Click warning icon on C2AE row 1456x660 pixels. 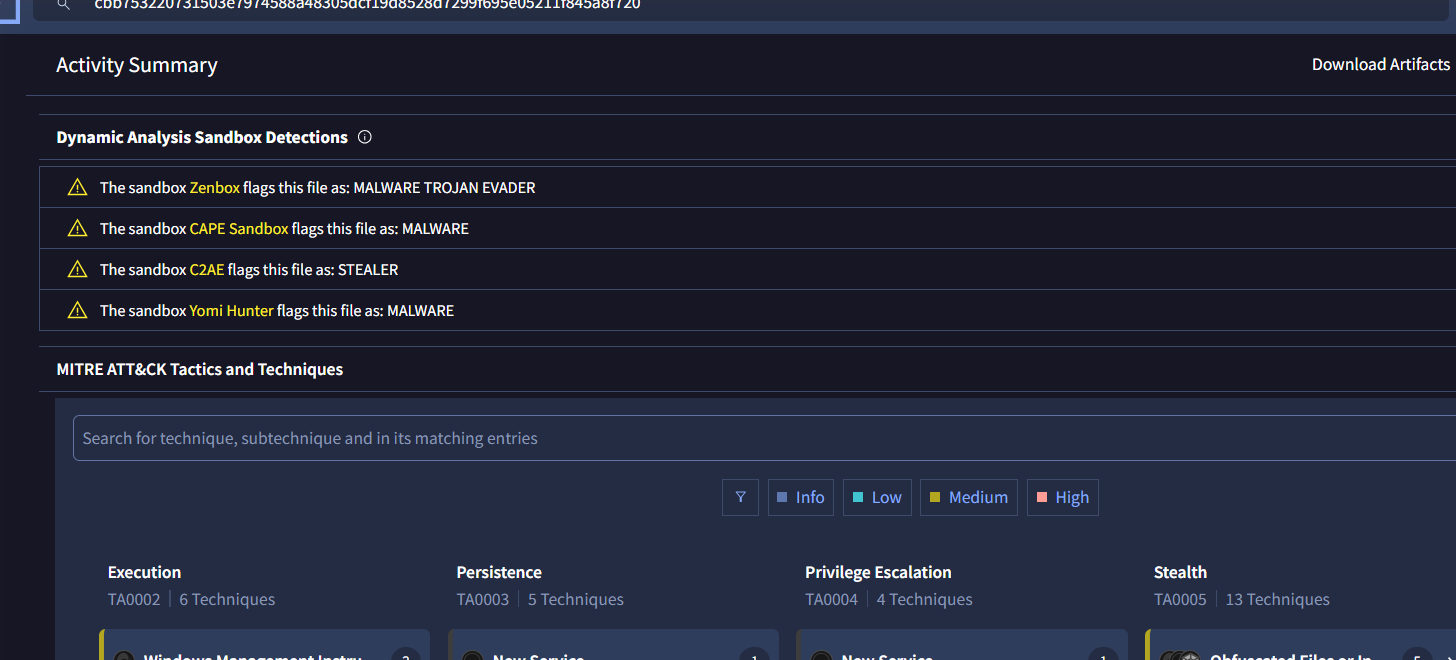pyautogui.click(x=77, y=269)
